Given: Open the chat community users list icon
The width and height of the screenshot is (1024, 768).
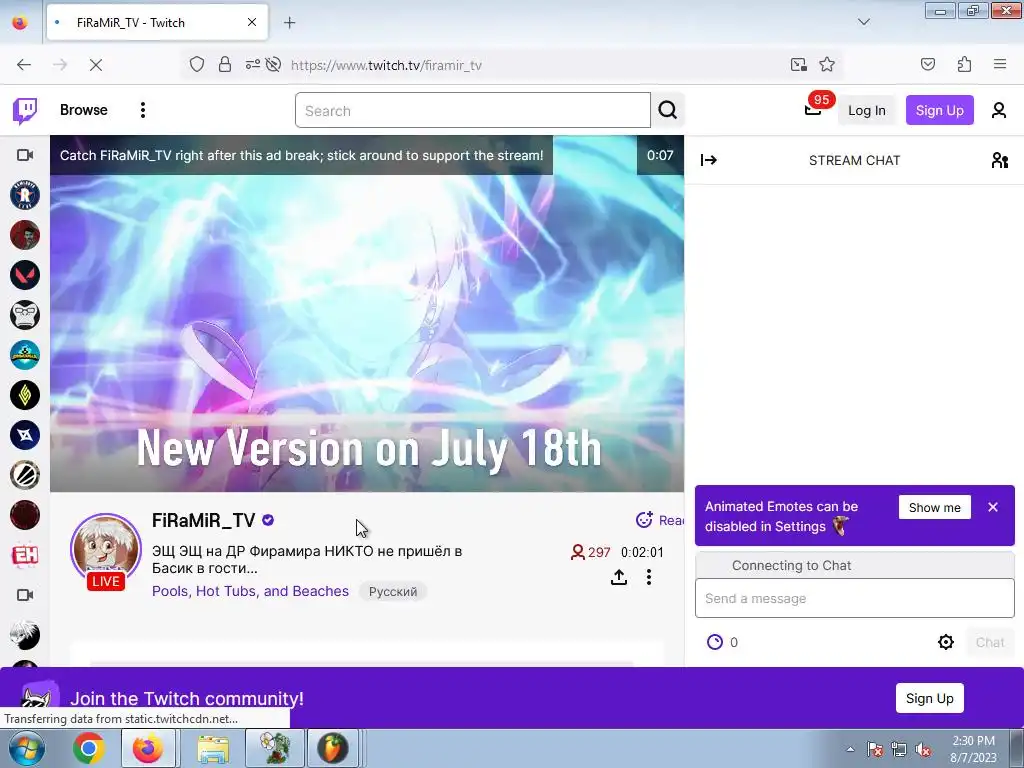Looking at the screenshot, I should (x=999, y=160).
